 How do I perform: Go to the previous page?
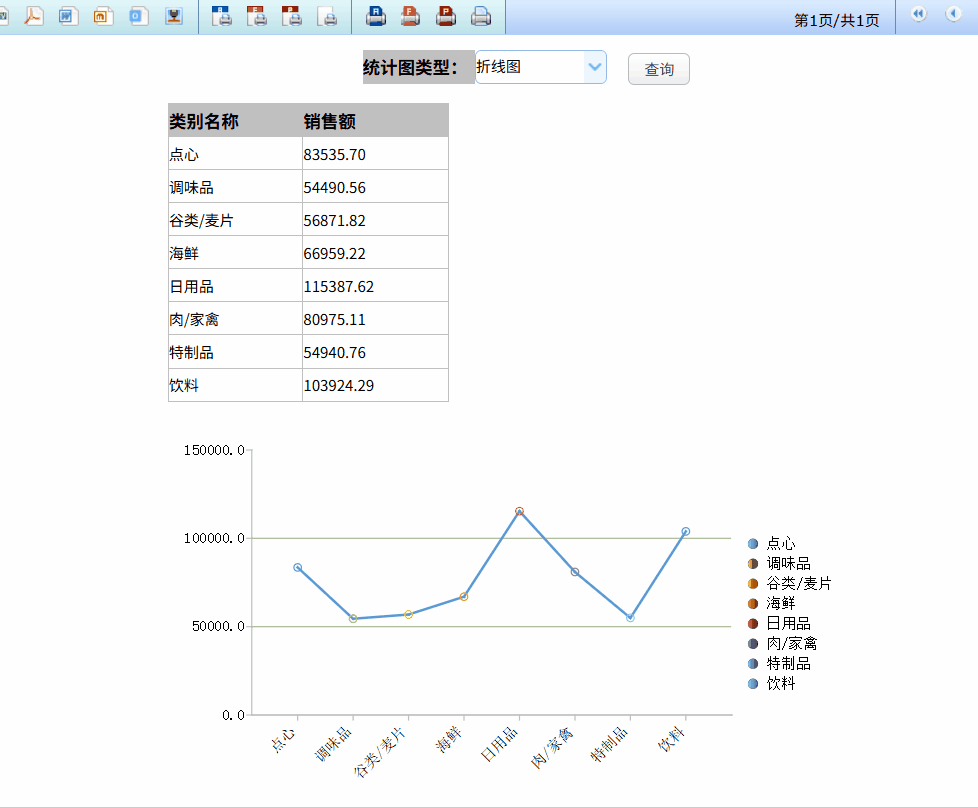tap(952, 14)
